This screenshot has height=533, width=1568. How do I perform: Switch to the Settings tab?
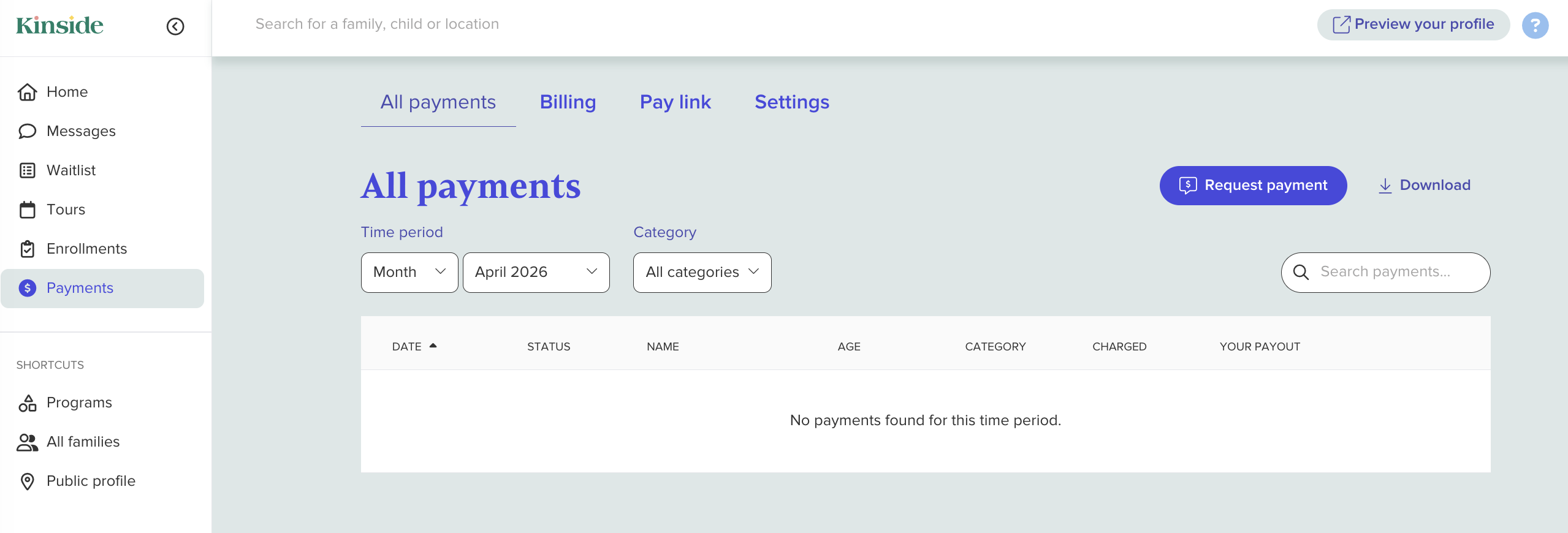tap(791, 102)
